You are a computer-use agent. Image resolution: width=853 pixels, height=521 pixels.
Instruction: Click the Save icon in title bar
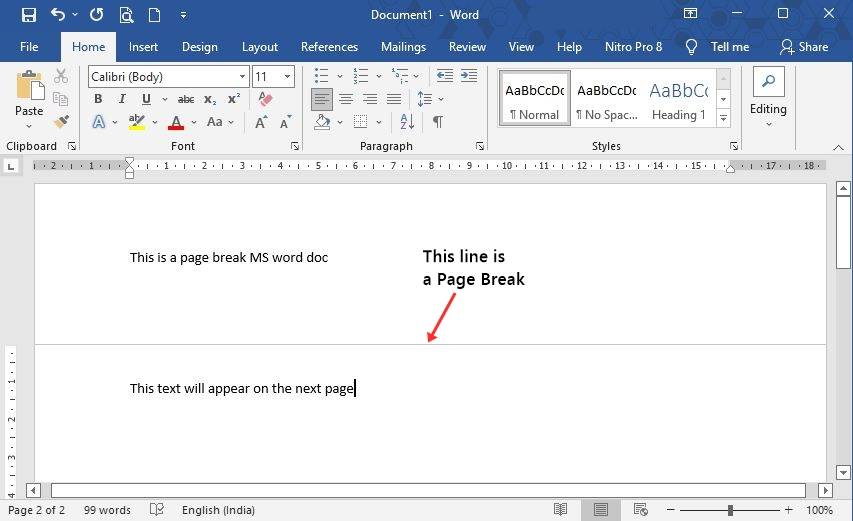point(28,15)
